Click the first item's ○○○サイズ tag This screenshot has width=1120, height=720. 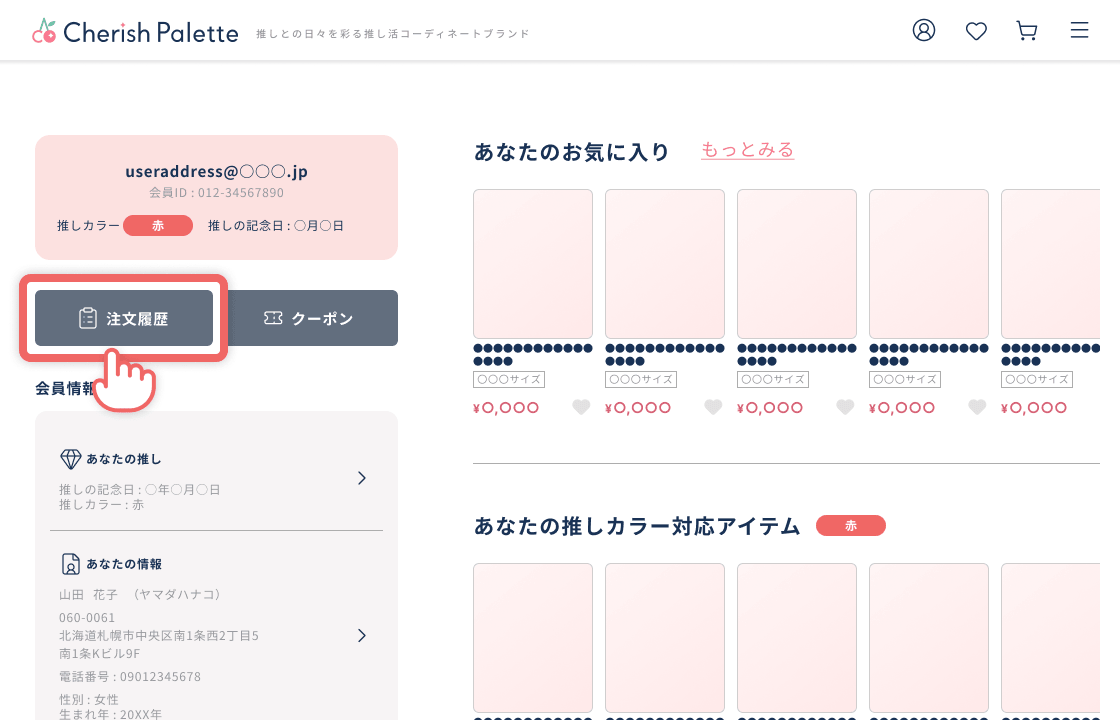pos(509,379)
